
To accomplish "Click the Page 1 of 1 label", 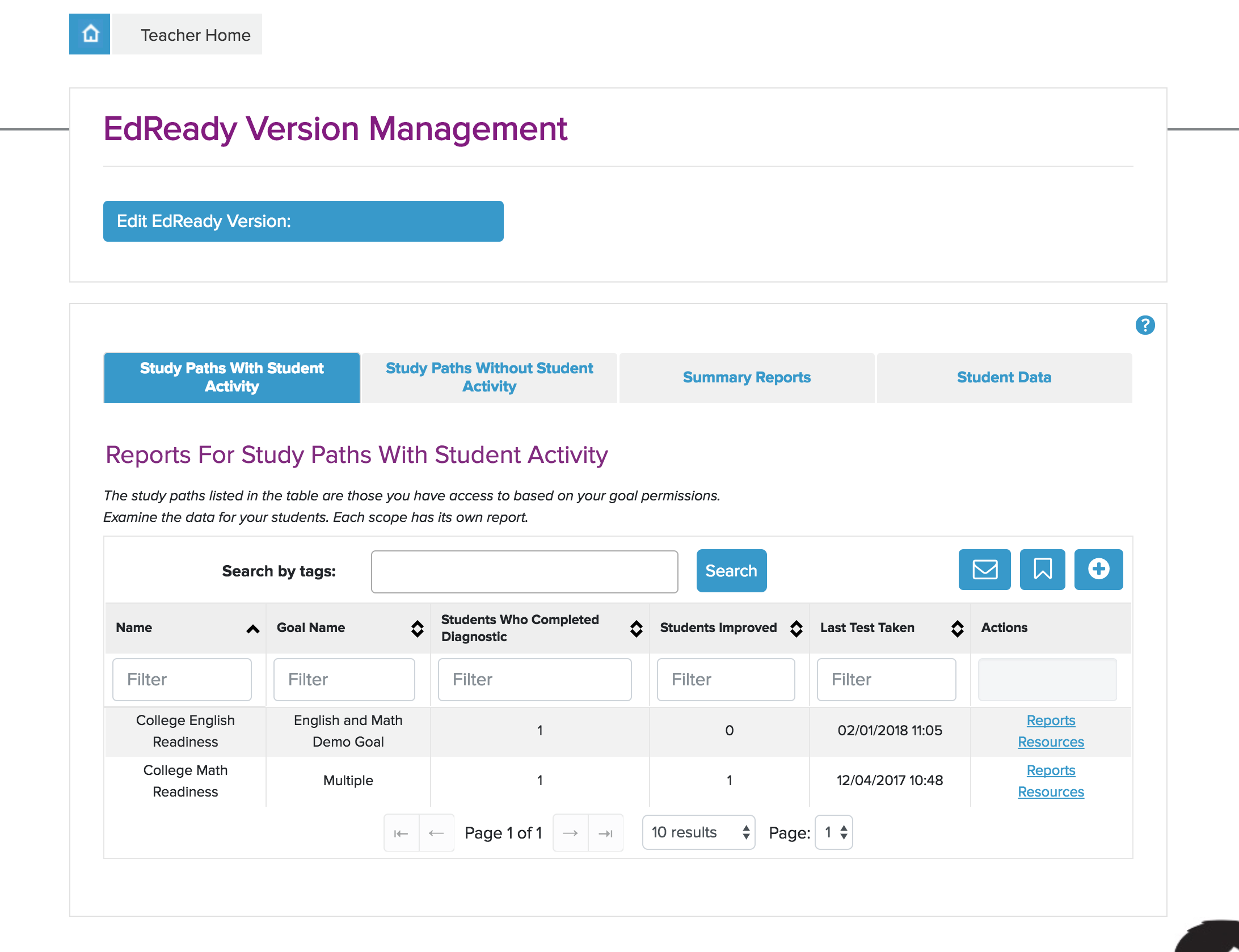I will [x=503, y=833].
